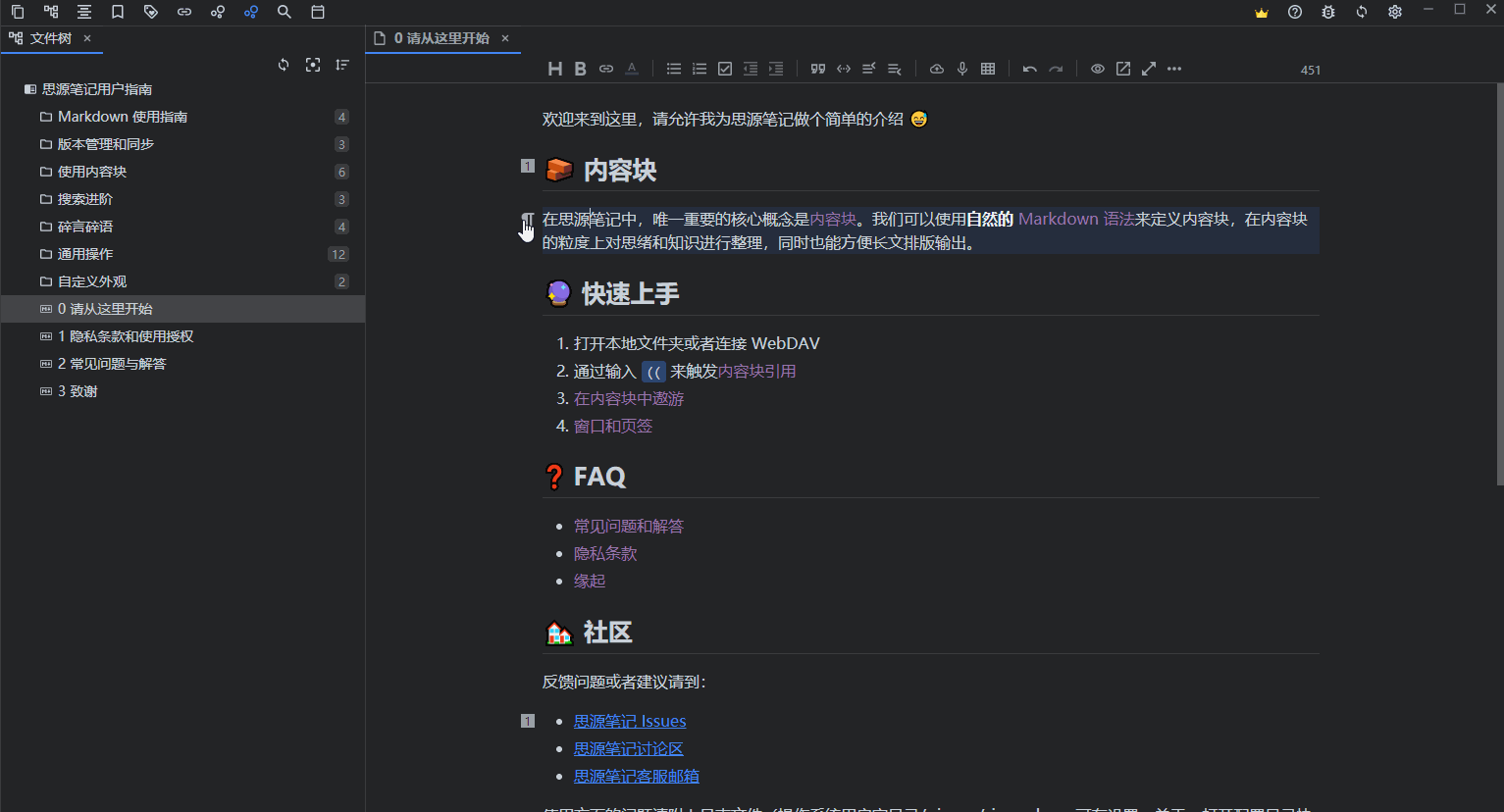The width and height of the screenshot is (1504, 812).
Task: Outdent the current list item
Action: (751, 69)
